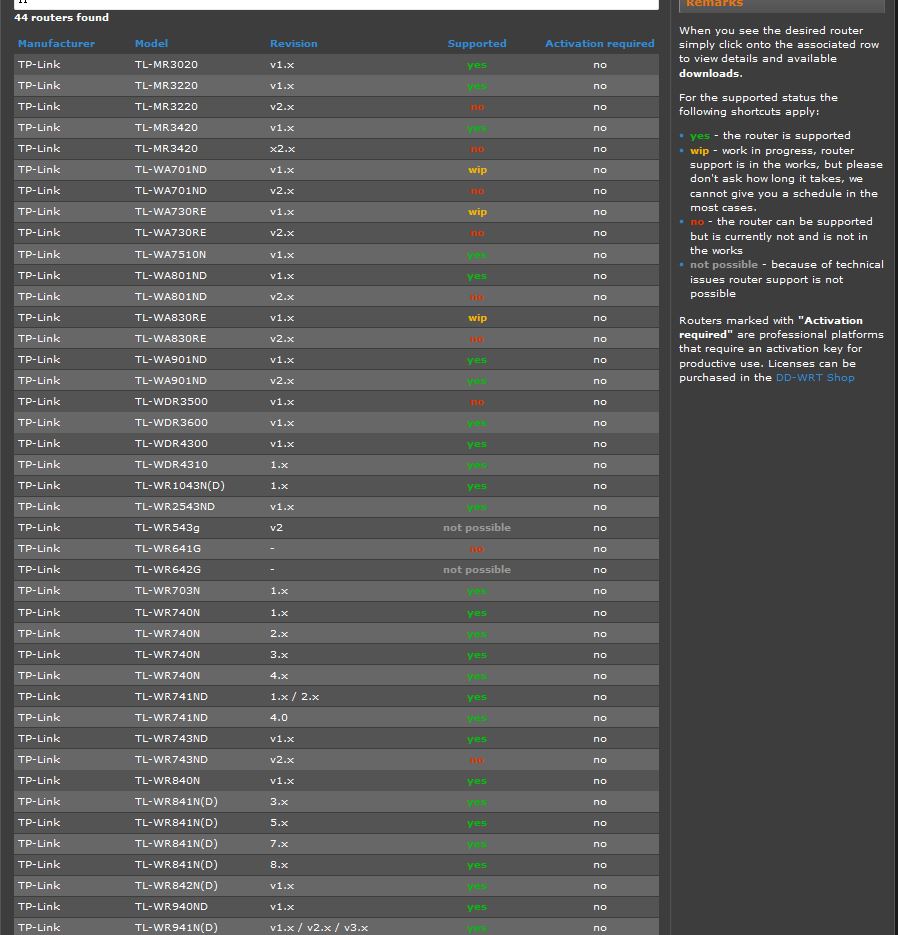The width and height of the screenshot is (898, 935).
Task: Sort table by Model column header
Action: click(151, 44)
